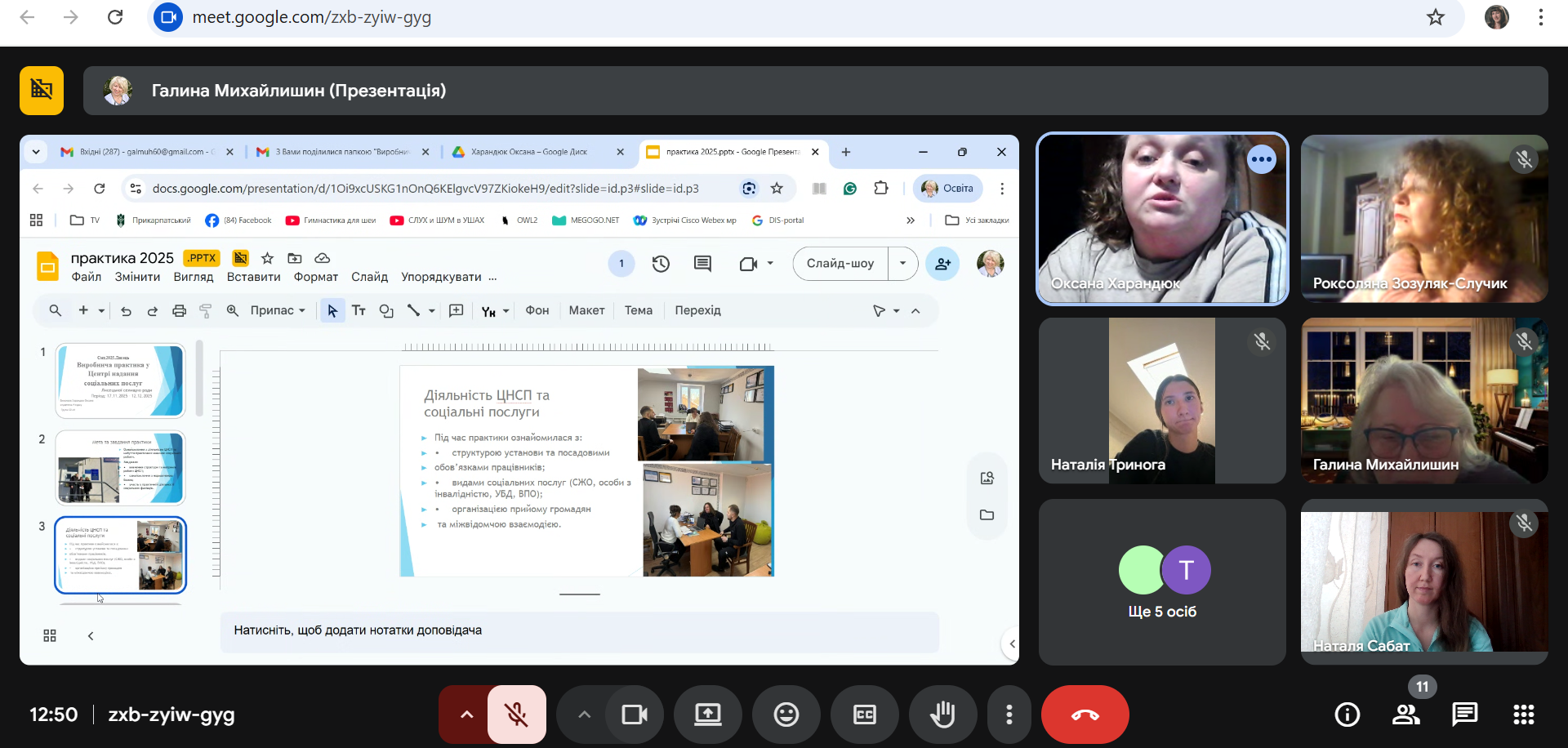Open more options three-dot menu in call bar
This screenshot has width=1568, height=748.
click(x=1009, y=715)
